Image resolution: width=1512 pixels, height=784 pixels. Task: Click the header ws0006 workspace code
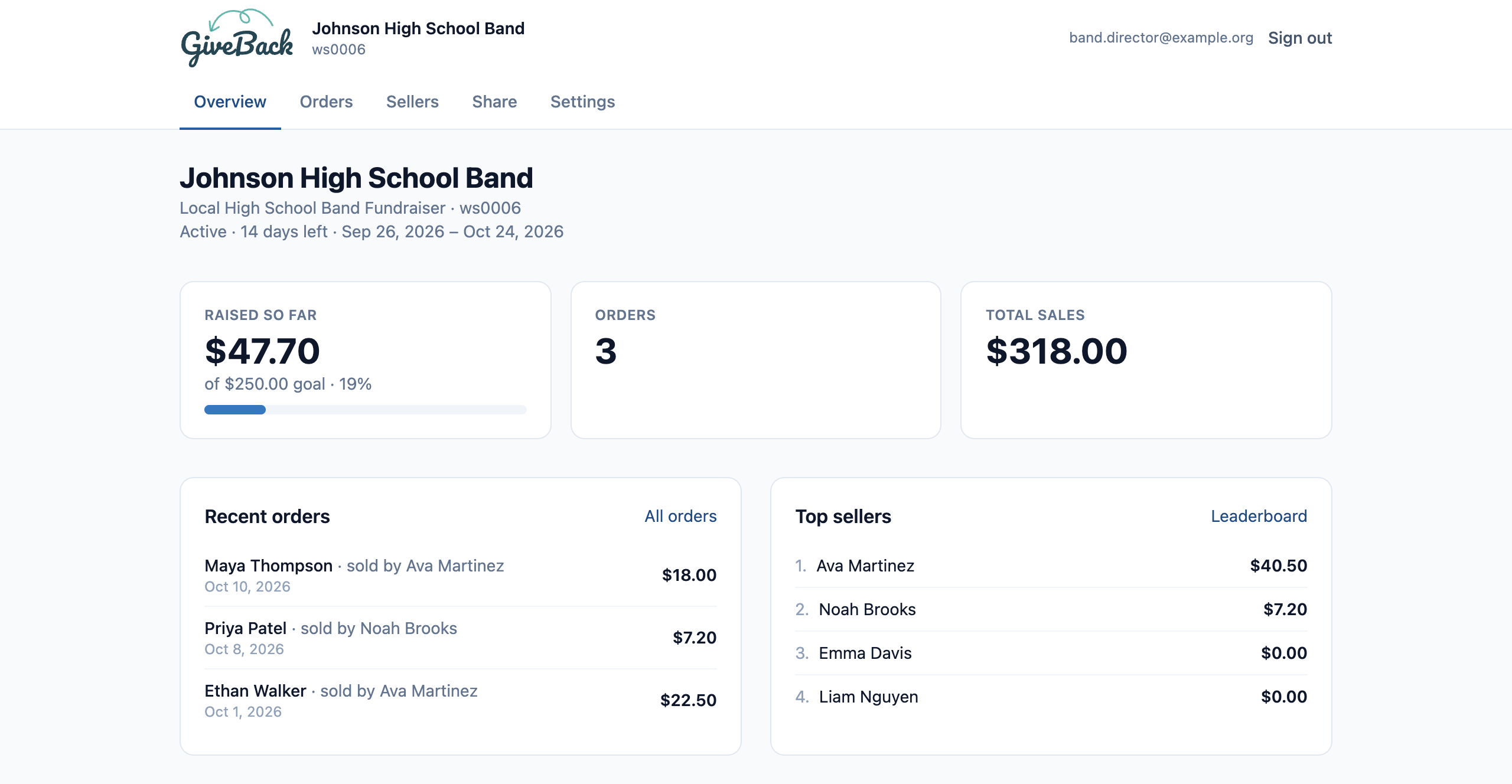pos(338,50)
